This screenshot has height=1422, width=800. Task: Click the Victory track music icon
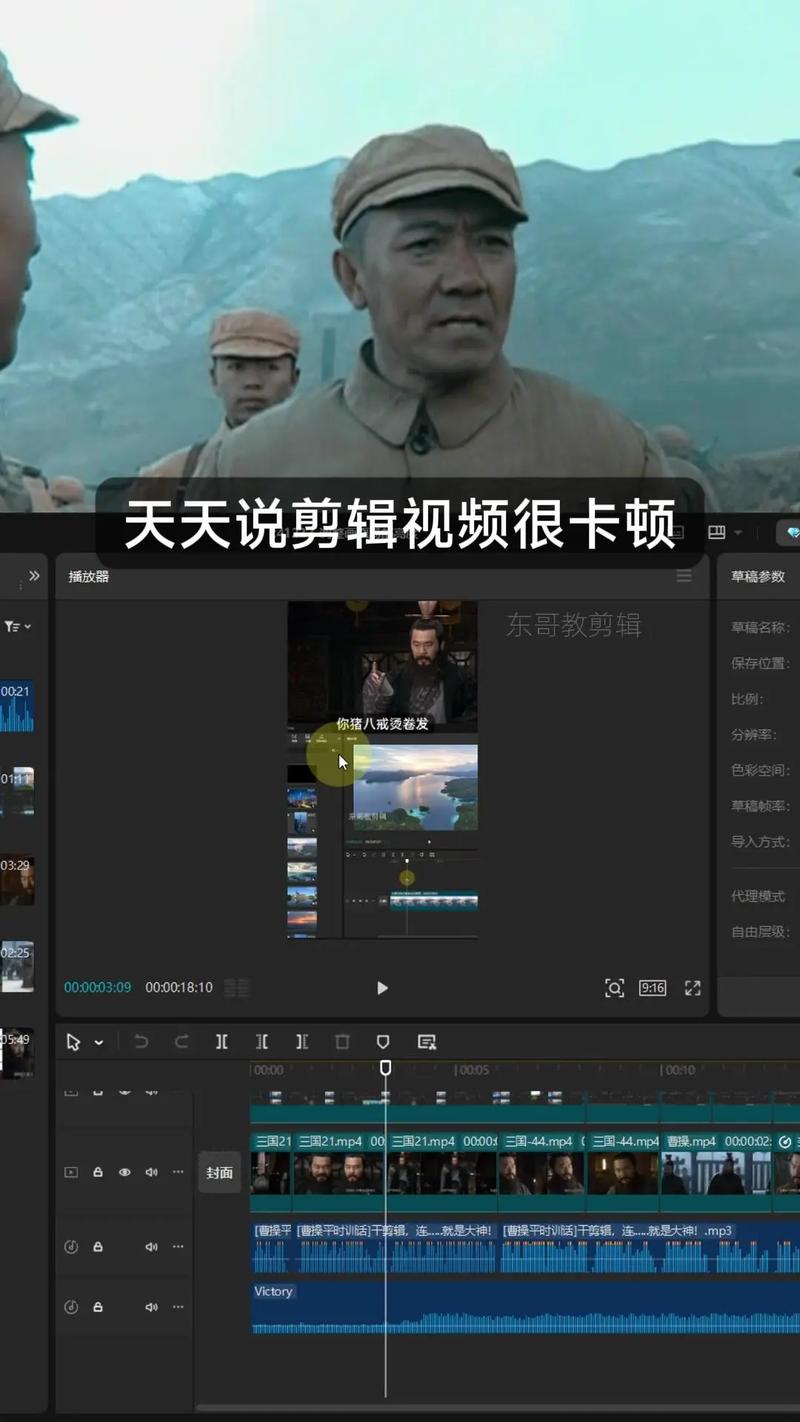pyautogui.click(x=71, y=1307)
